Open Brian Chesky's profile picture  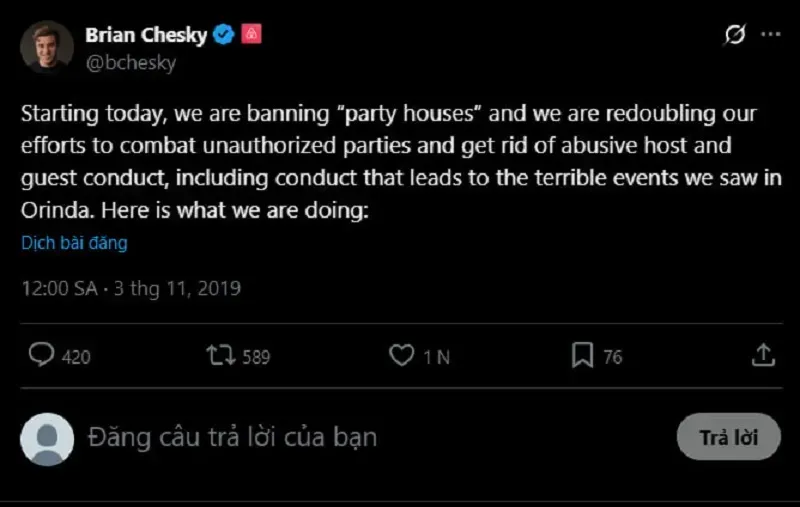(x=47, y=47)
